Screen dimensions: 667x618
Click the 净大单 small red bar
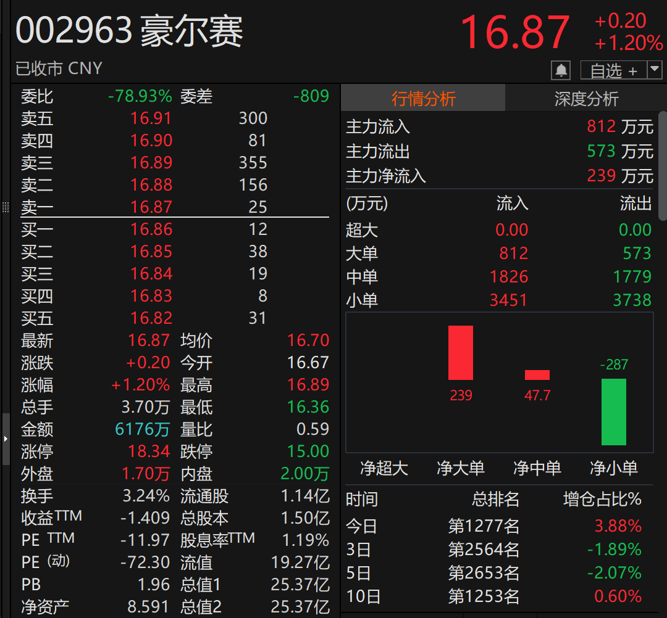pyautogui.click(x=537, y=375)
